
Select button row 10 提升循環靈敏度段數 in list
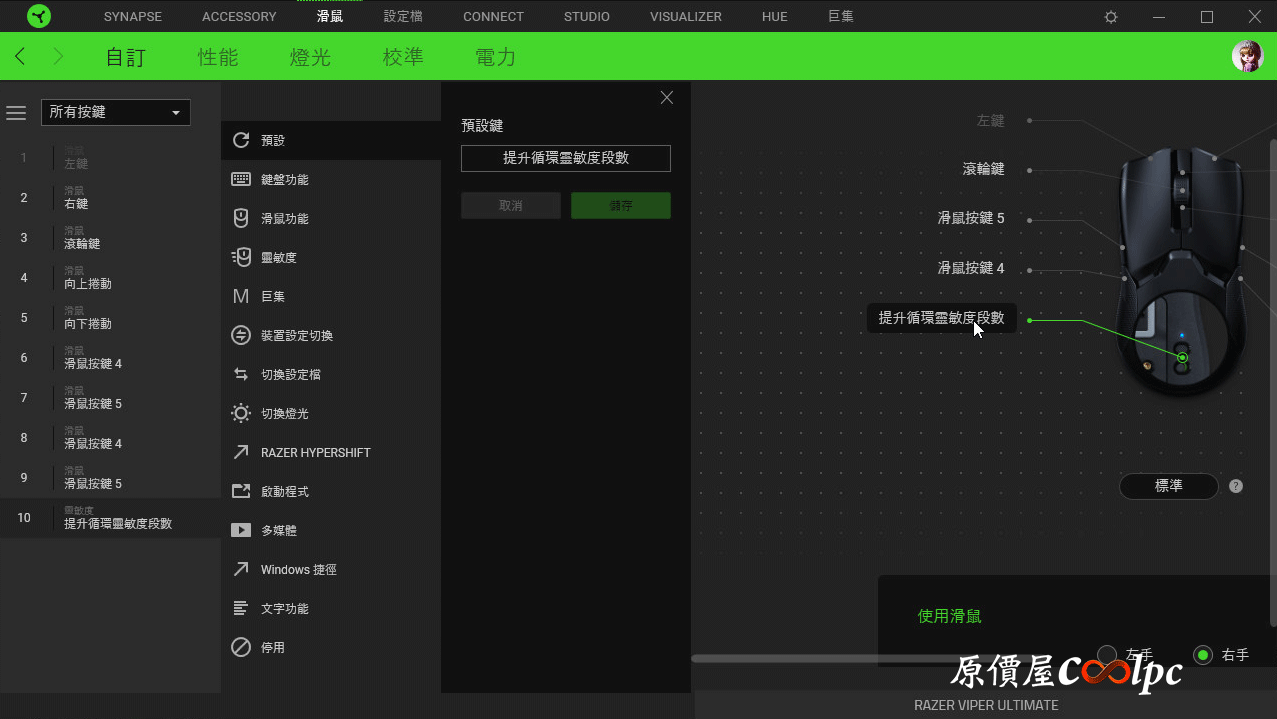click(110, 518)
